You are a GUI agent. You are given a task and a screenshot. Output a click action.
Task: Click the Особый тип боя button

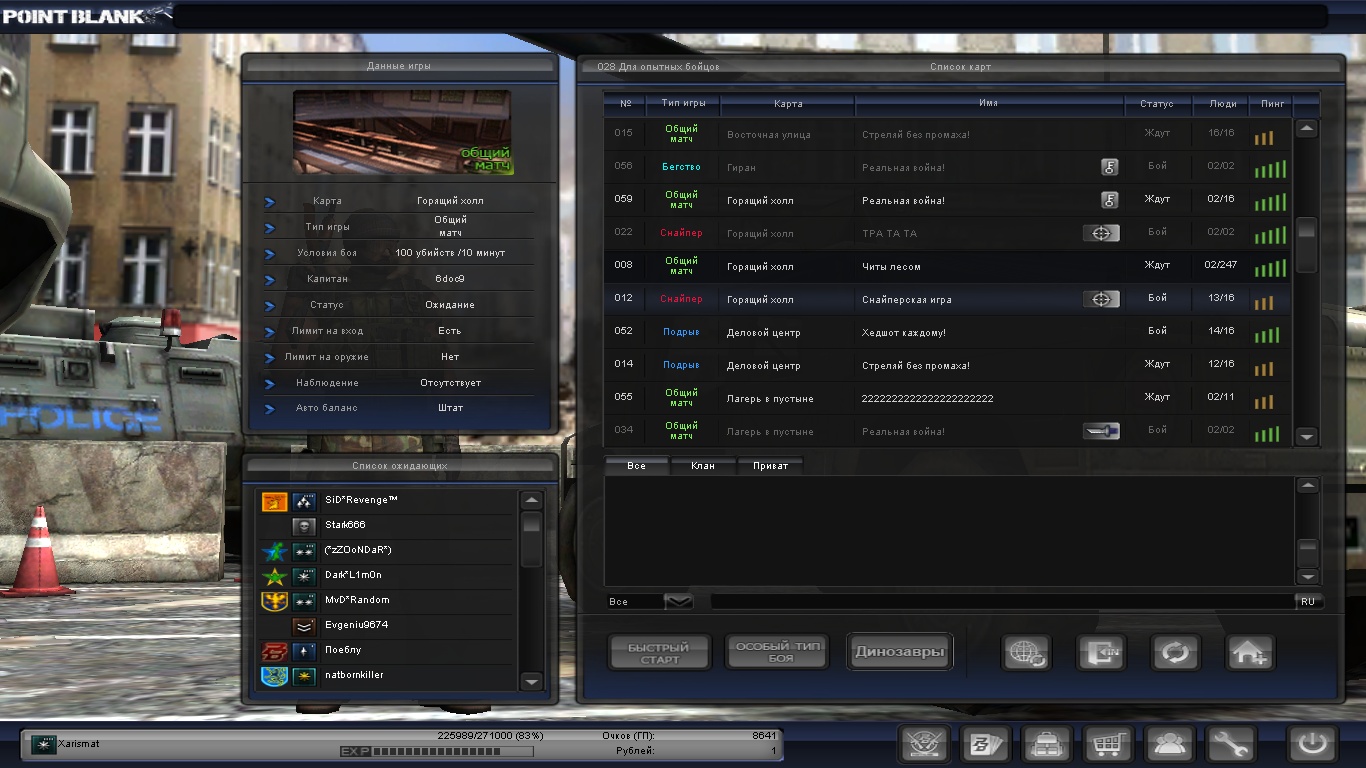[x=778, y=653]
